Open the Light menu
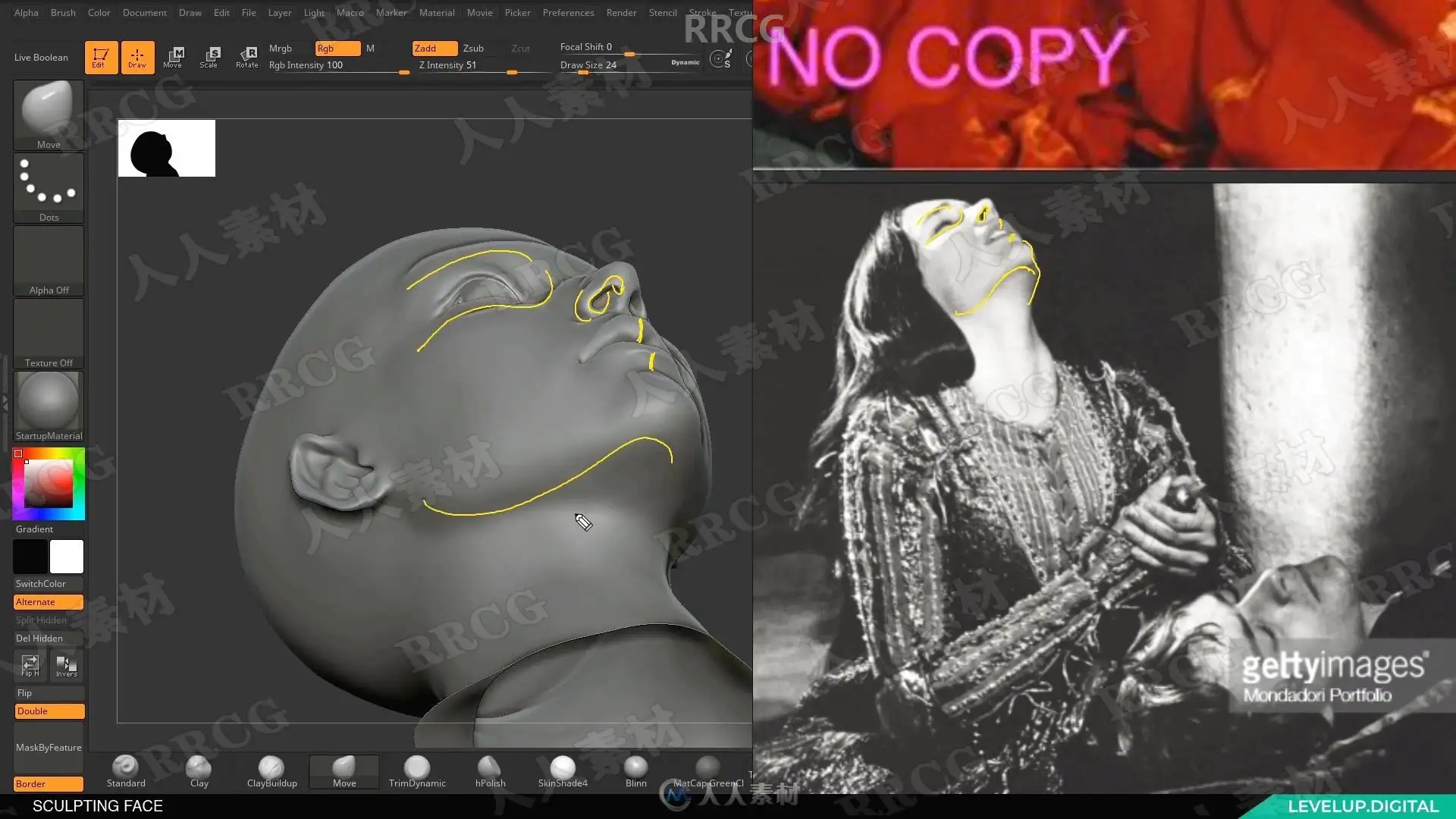Viewport: 1456px width, 819px height. coord(314,13)
